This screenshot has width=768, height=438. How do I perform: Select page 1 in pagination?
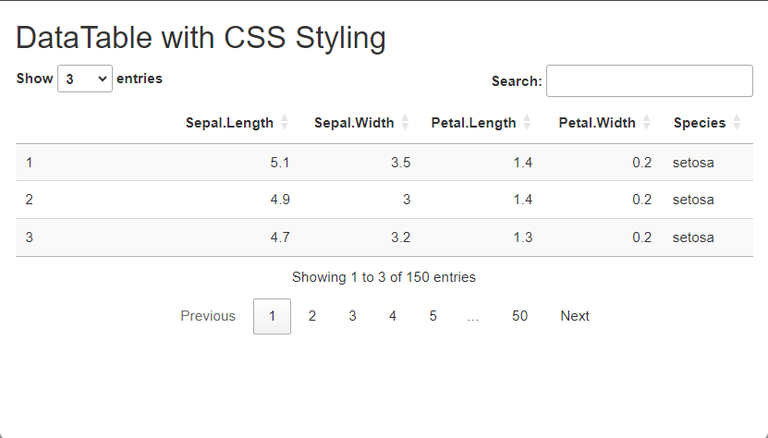click(272, 316)
